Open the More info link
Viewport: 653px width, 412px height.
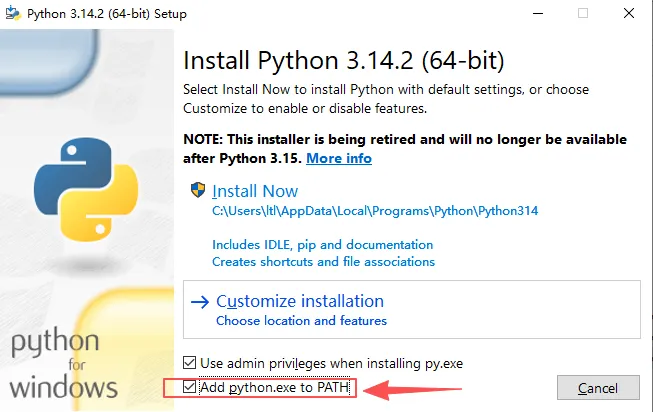pyautogui.click(x=339, y=158)
